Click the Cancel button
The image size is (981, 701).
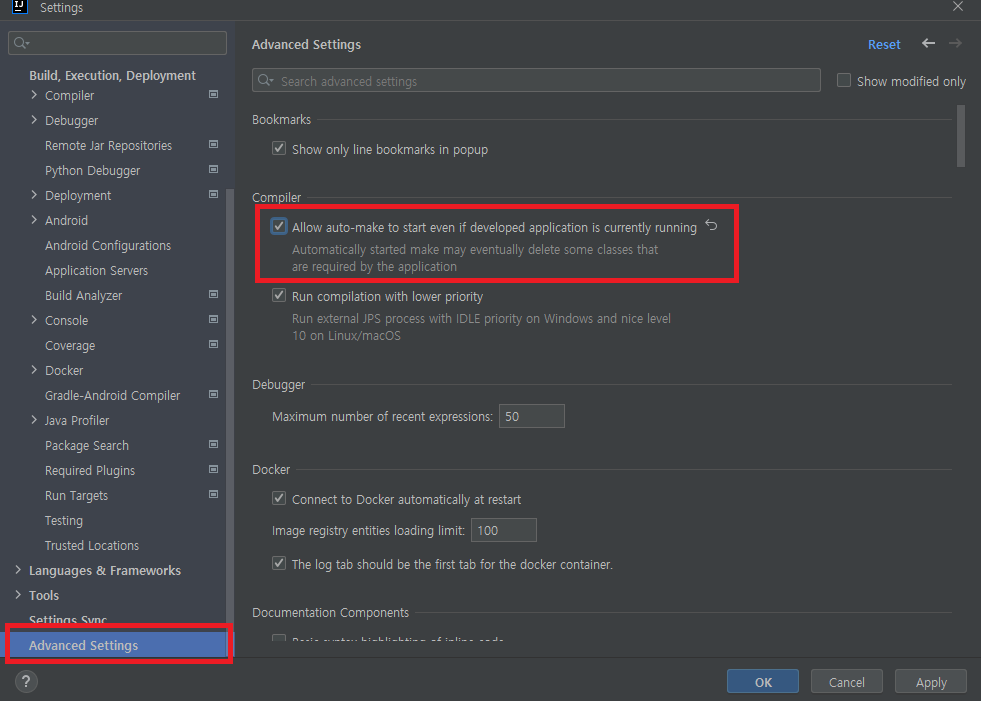[846, 682]
